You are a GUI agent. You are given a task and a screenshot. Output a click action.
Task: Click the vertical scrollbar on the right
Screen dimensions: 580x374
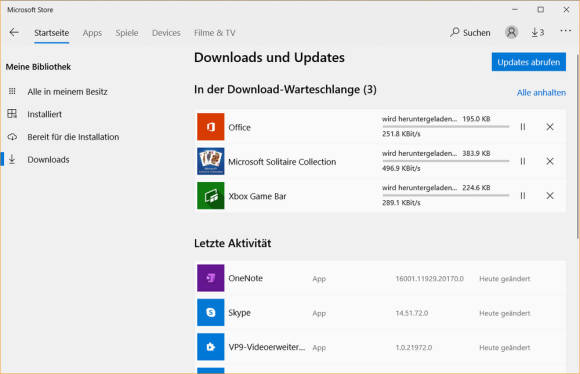tap(577, 146)
